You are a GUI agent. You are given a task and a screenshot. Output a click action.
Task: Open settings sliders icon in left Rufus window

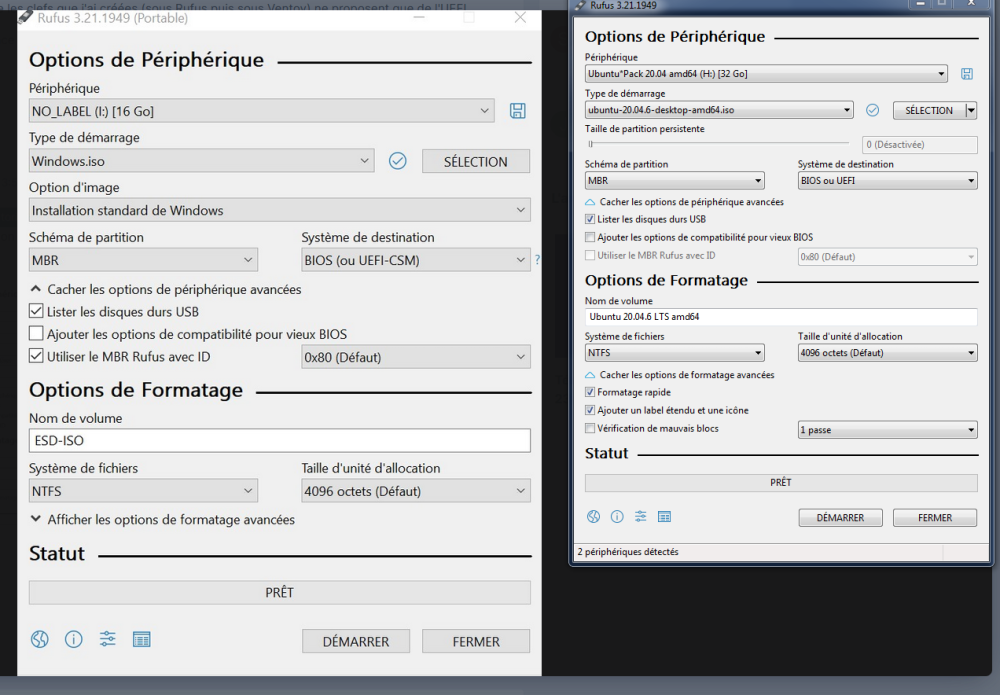pos(108,639)
